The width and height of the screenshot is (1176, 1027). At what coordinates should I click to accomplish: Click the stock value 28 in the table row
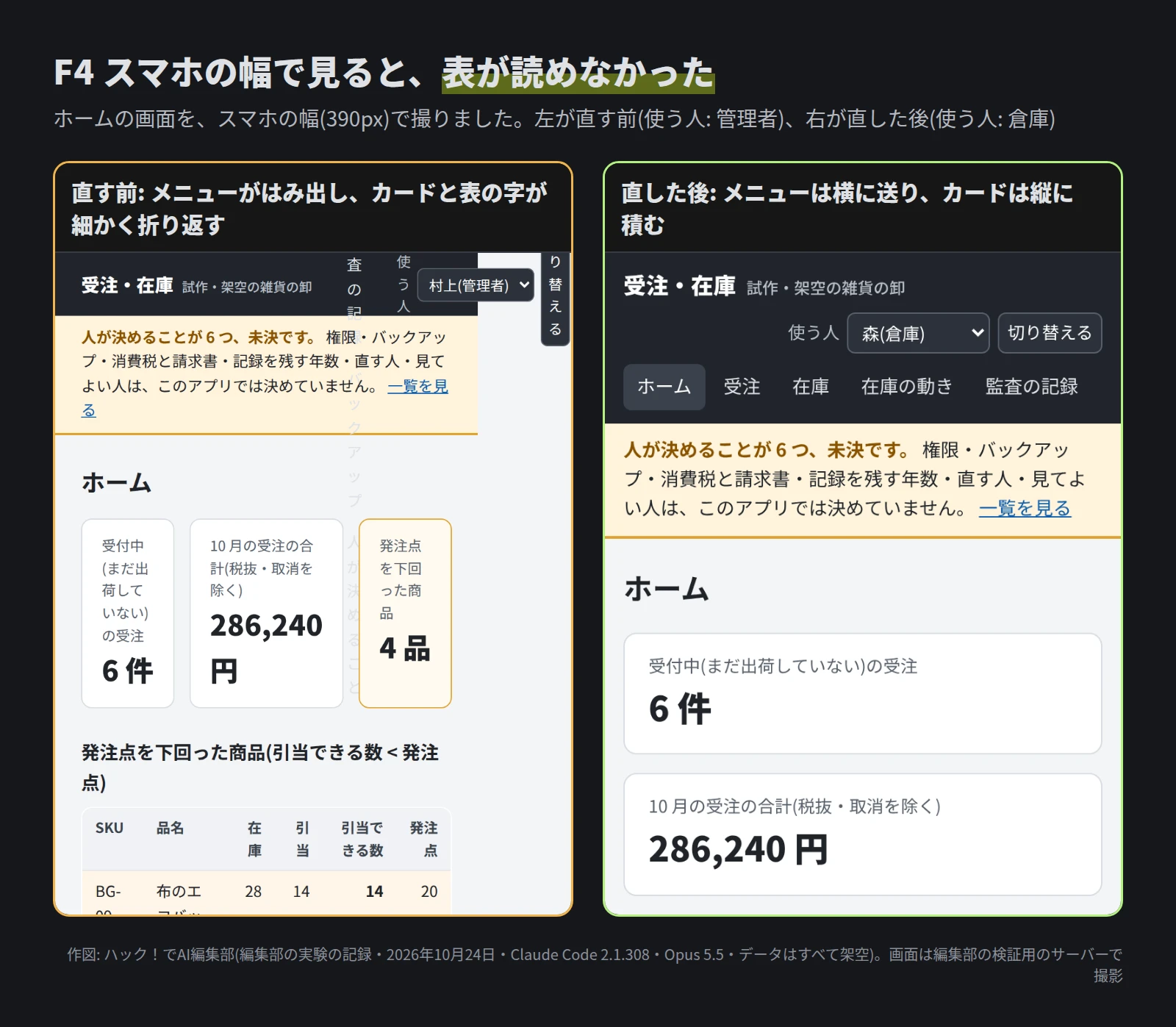[253, 892]
